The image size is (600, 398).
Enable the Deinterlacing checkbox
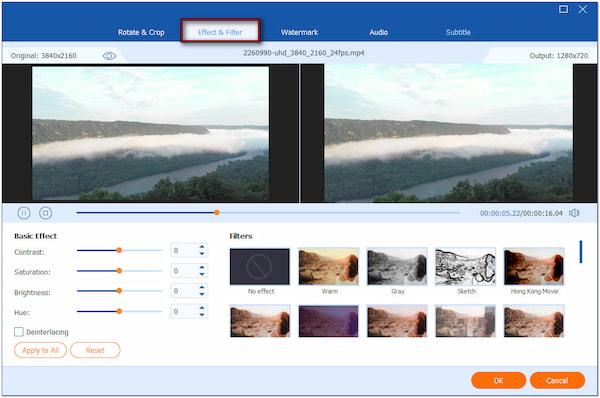(x=19, y=332)
